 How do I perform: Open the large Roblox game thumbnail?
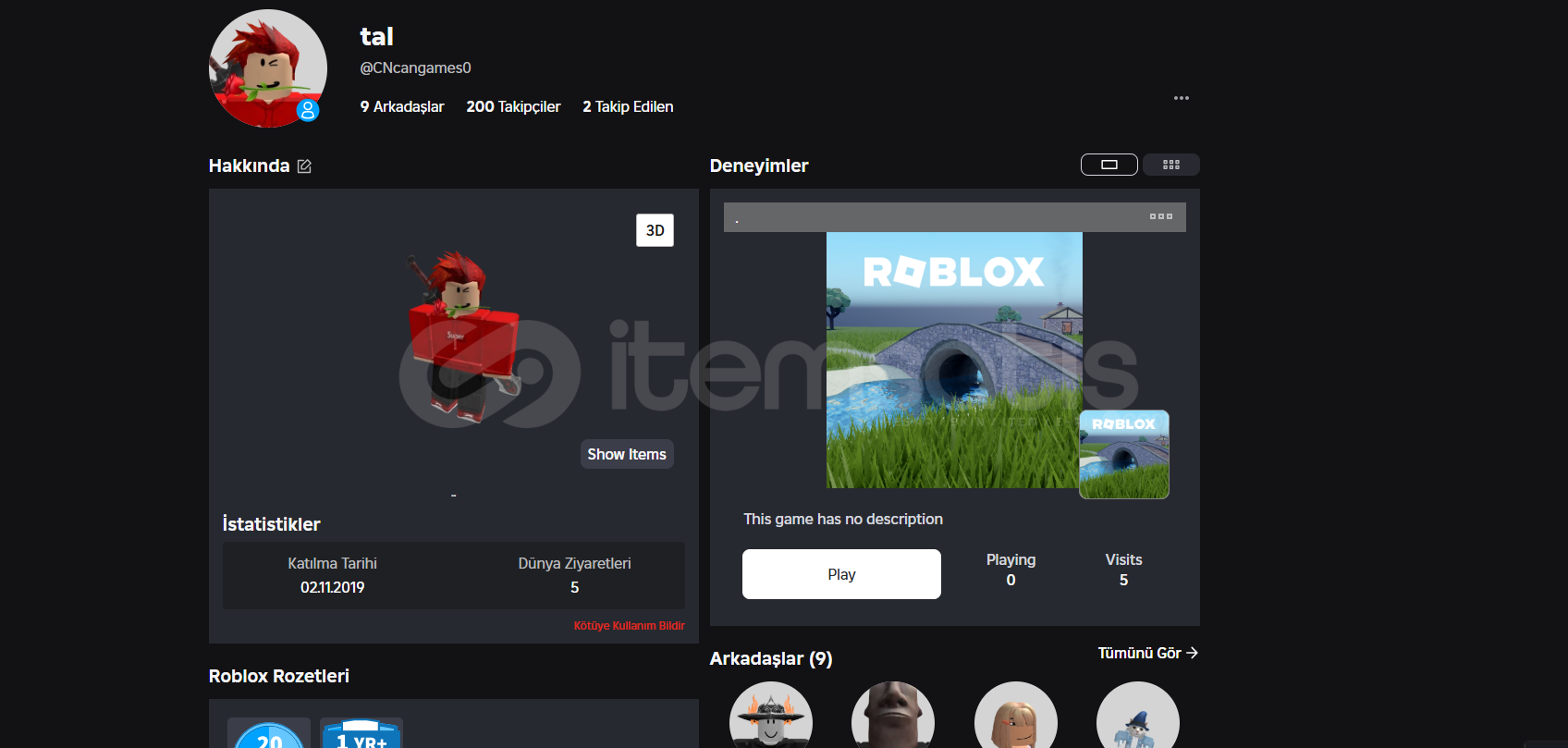tap(954, 360)
